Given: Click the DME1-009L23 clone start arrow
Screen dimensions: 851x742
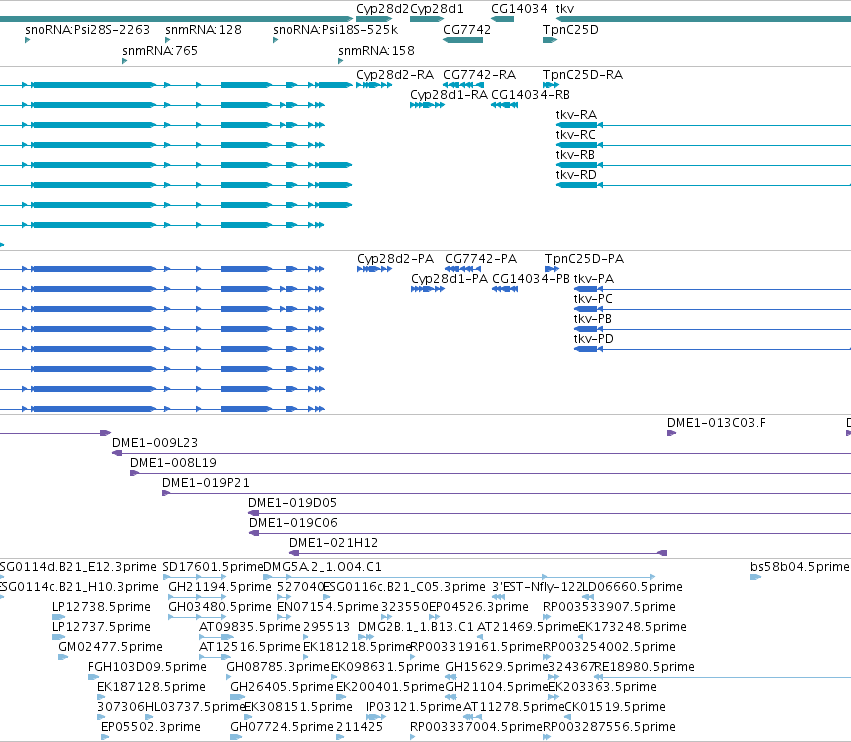Looking at the screenshot, I should 117,453.
